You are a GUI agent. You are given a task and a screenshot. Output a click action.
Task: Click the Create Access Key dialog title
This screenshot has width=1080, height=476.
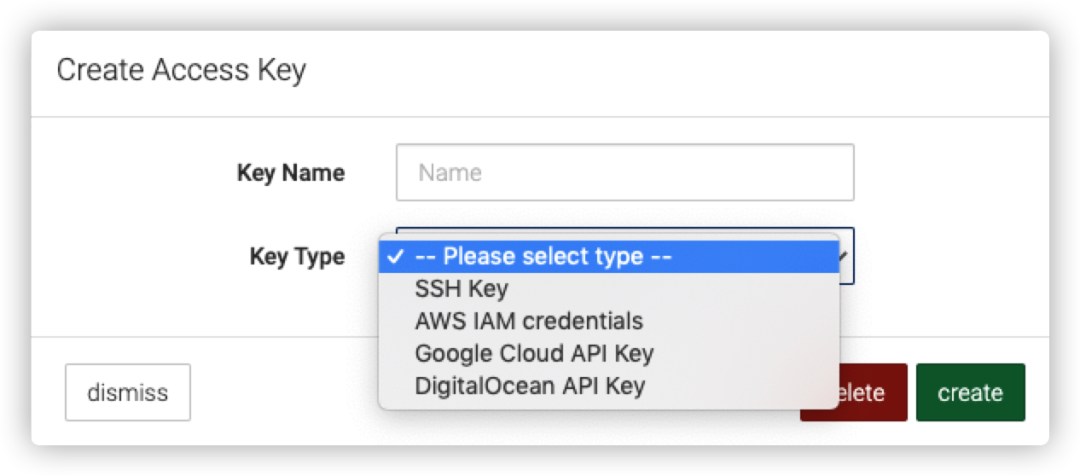[181, 70]
